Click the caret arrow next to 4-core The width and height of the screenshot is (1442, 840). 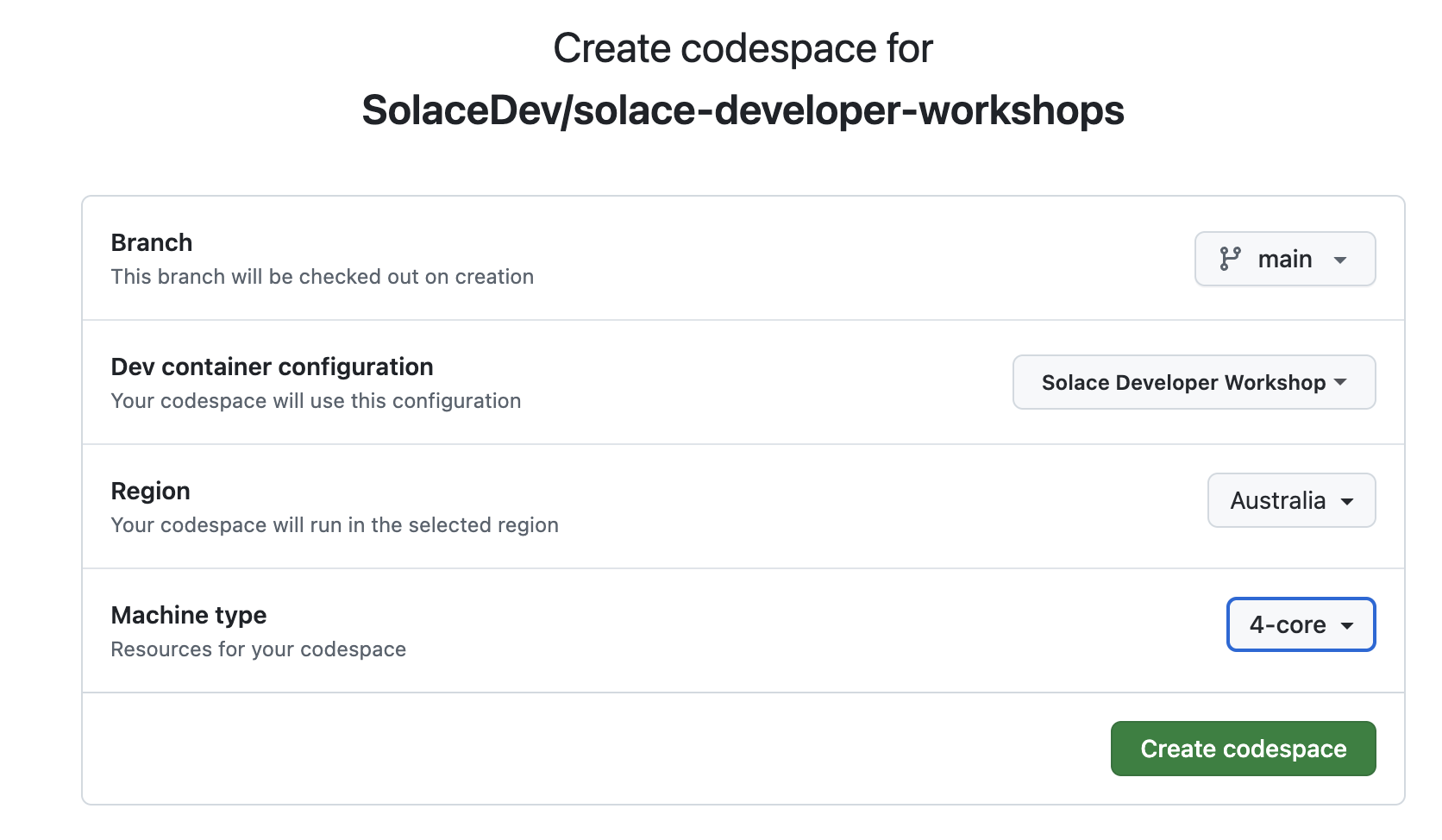[x=1347, y=625]
